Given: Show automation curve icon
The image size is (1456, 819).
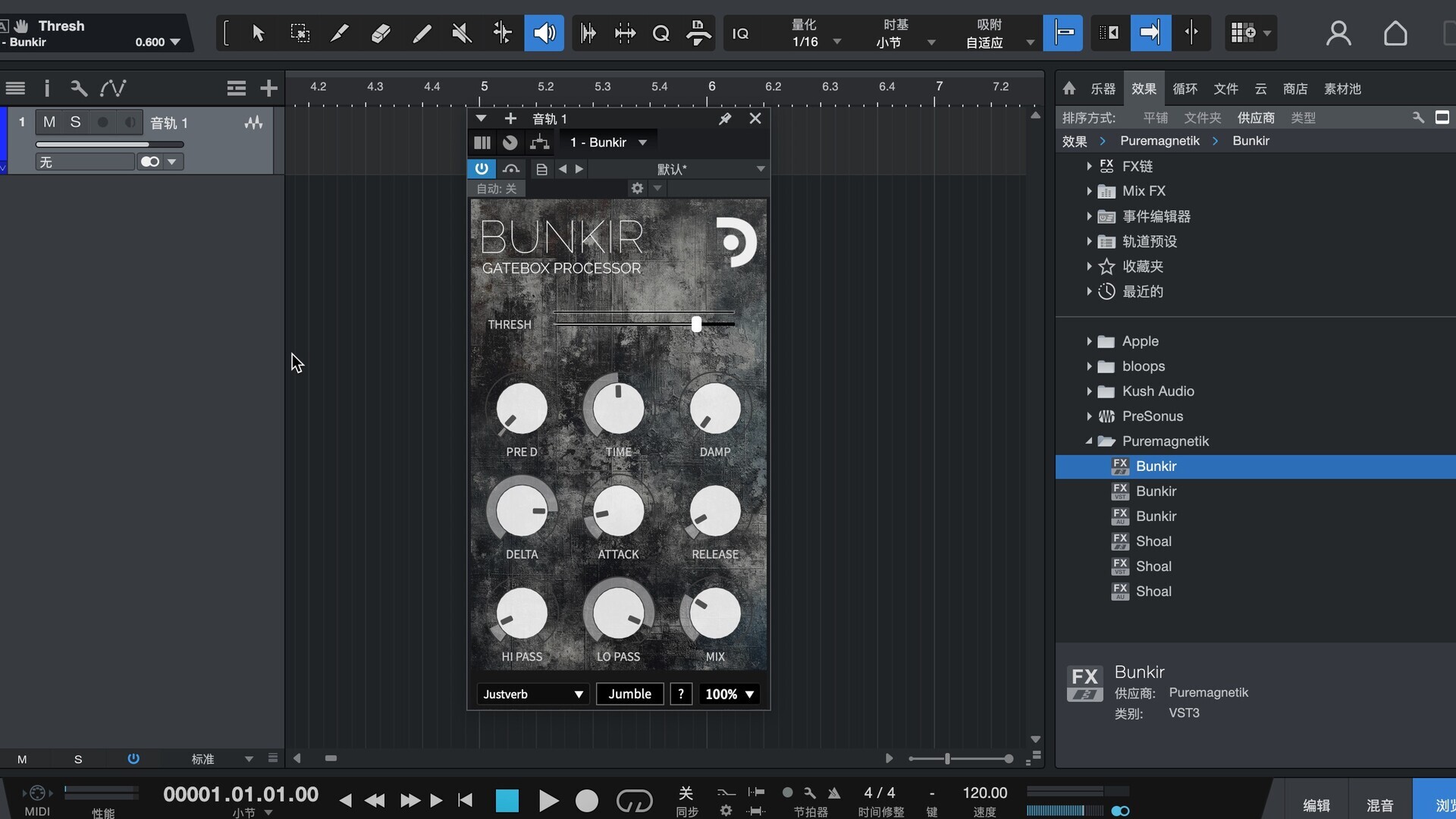Looking at the screenshot, I should tap(113, 88).
